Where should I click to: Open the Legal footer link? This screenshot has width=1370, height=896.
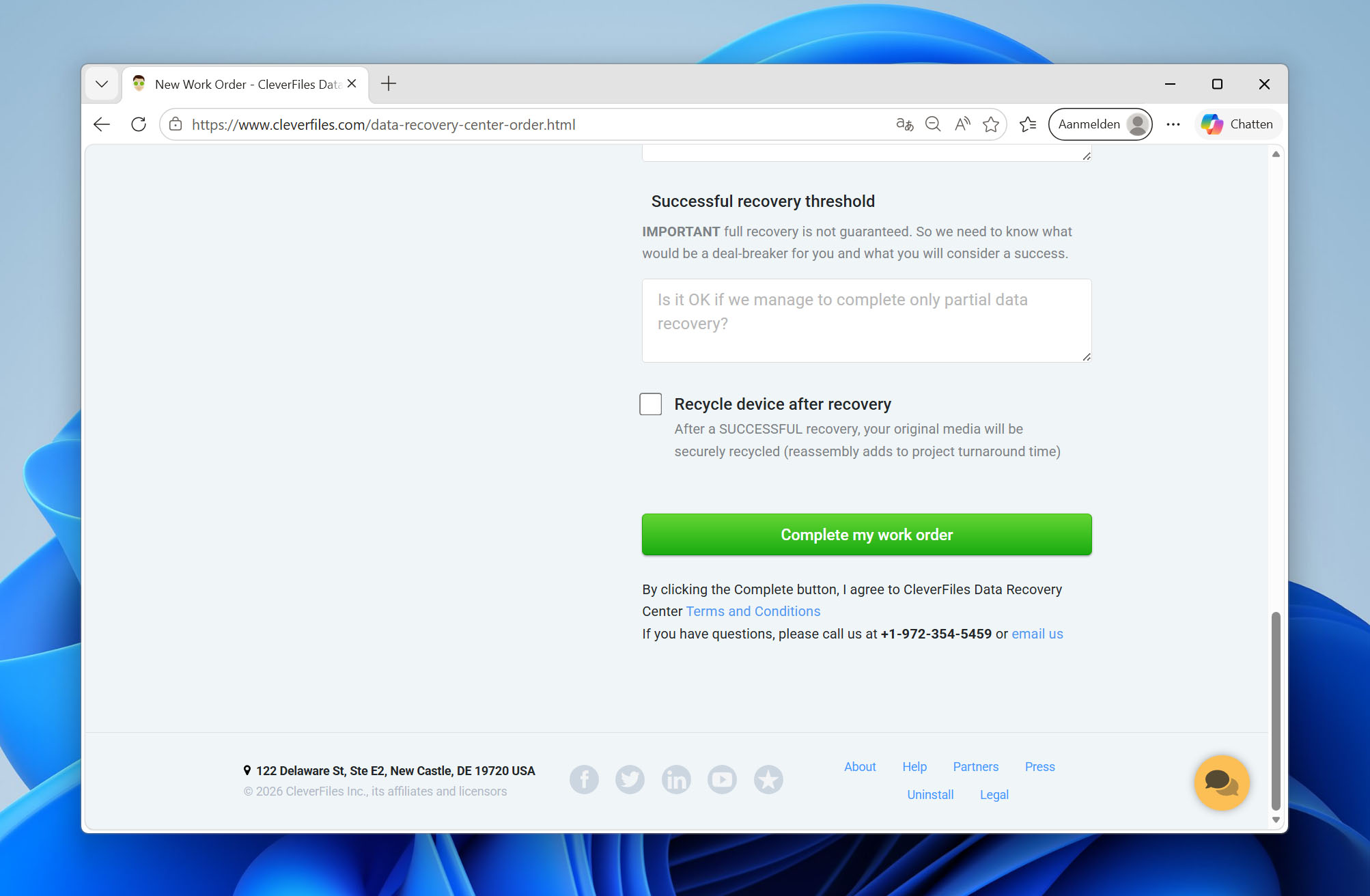pyautogui.click(x=994, y=795)
